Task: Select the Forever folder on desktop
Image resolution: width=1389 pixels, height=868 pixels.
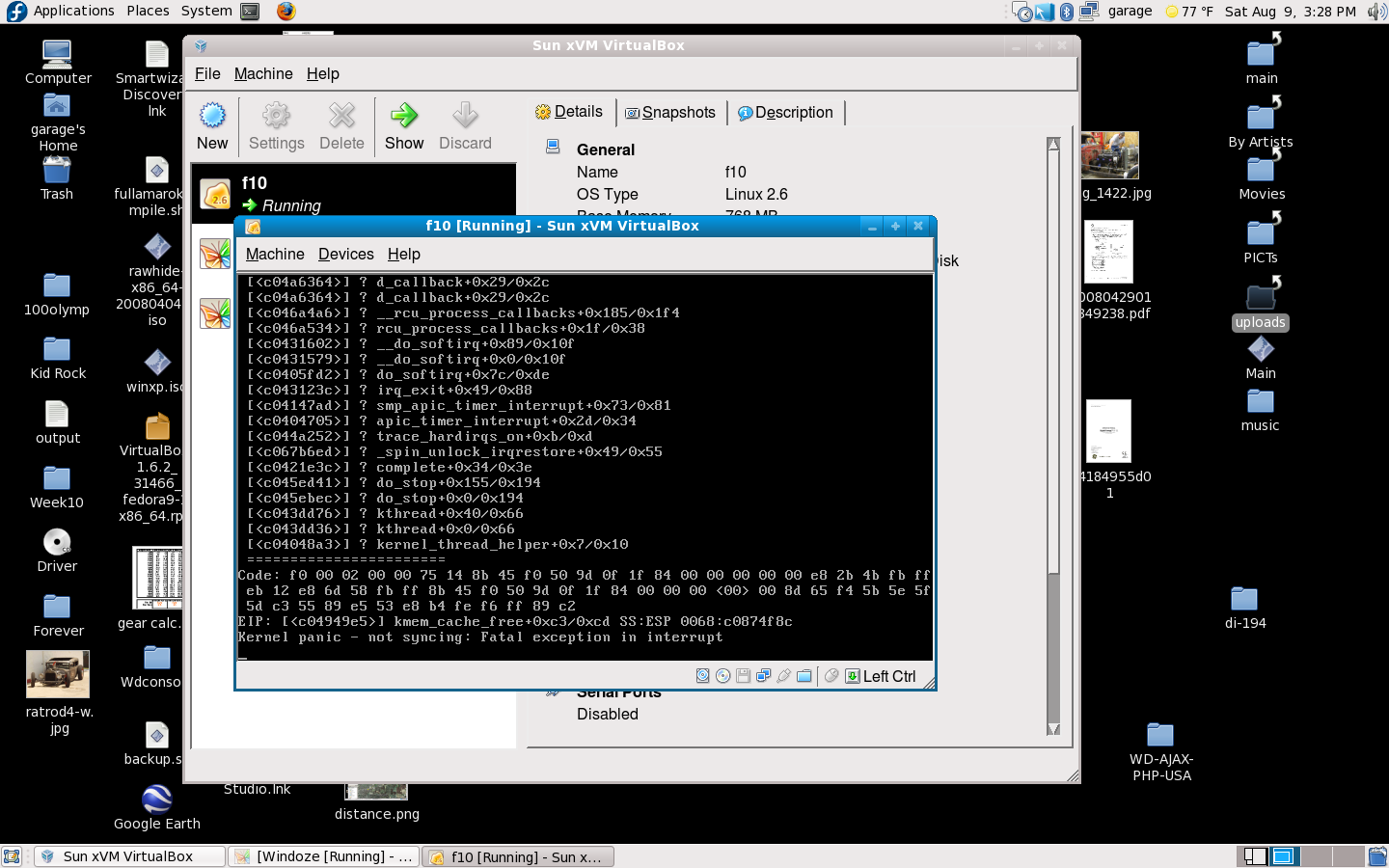Action: (58, 616)
